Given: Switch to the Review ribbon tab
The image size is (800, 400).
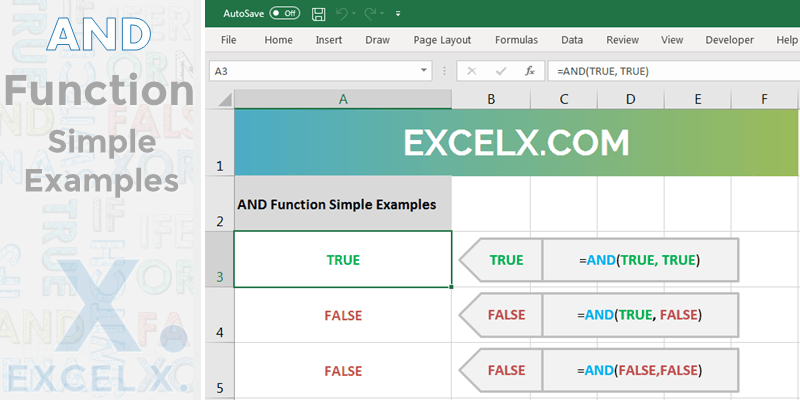Looking at the screenshot, I should [622, 40].
